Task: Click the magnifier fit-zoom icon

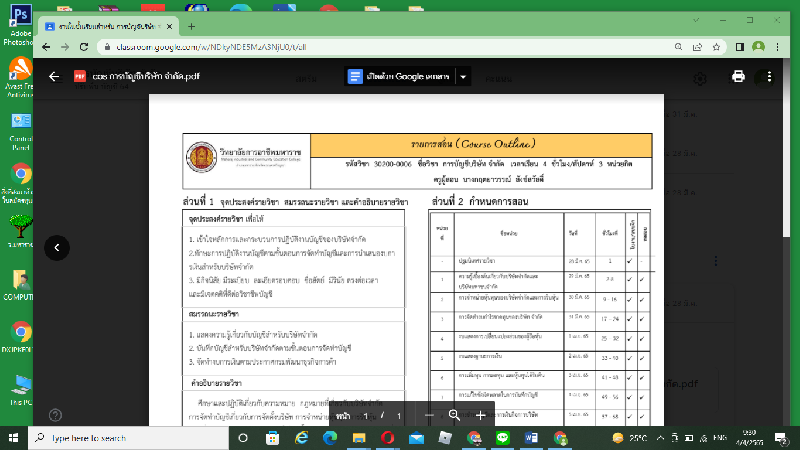Action: click(x=454, y=415)
